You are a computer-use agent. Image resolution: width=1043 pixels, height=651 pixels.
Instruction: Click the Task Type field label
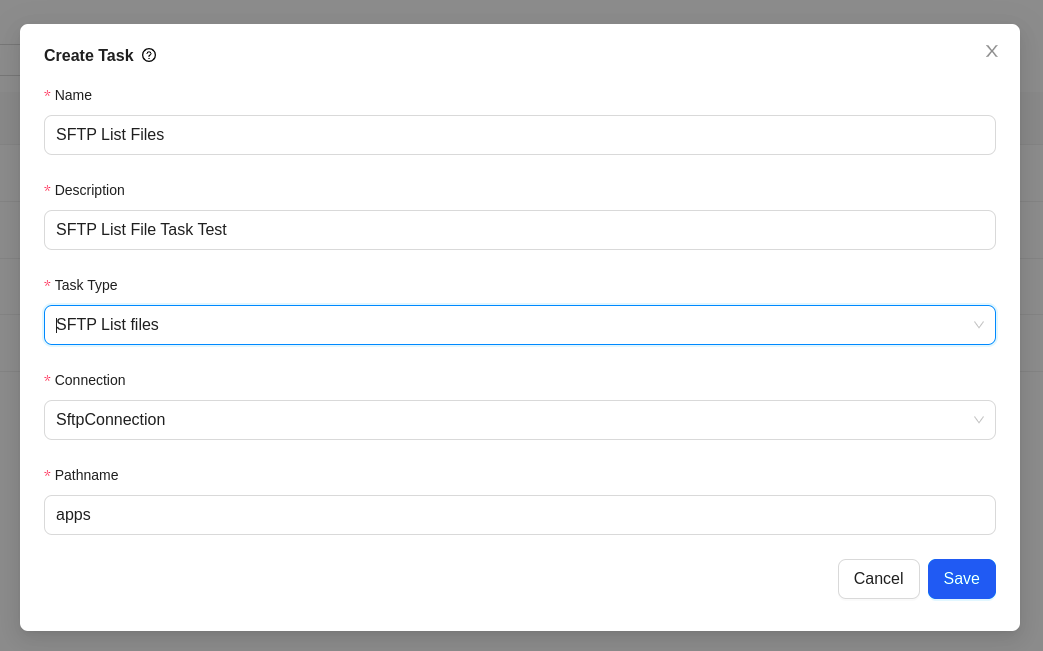click(x=86, y=285)
